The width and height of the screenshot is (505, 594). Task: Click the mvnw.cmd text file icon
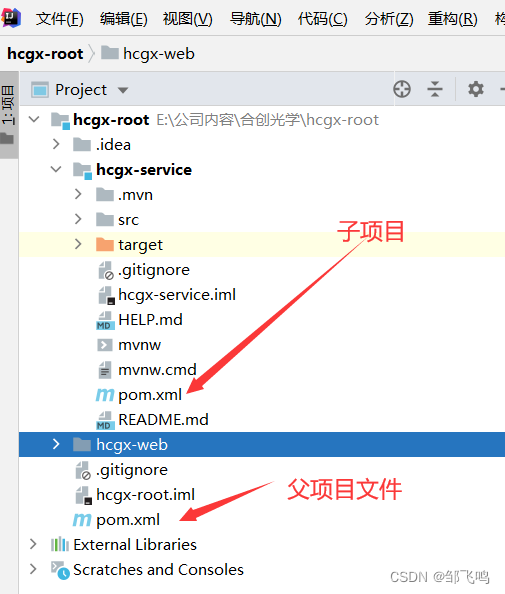[105, 370]
